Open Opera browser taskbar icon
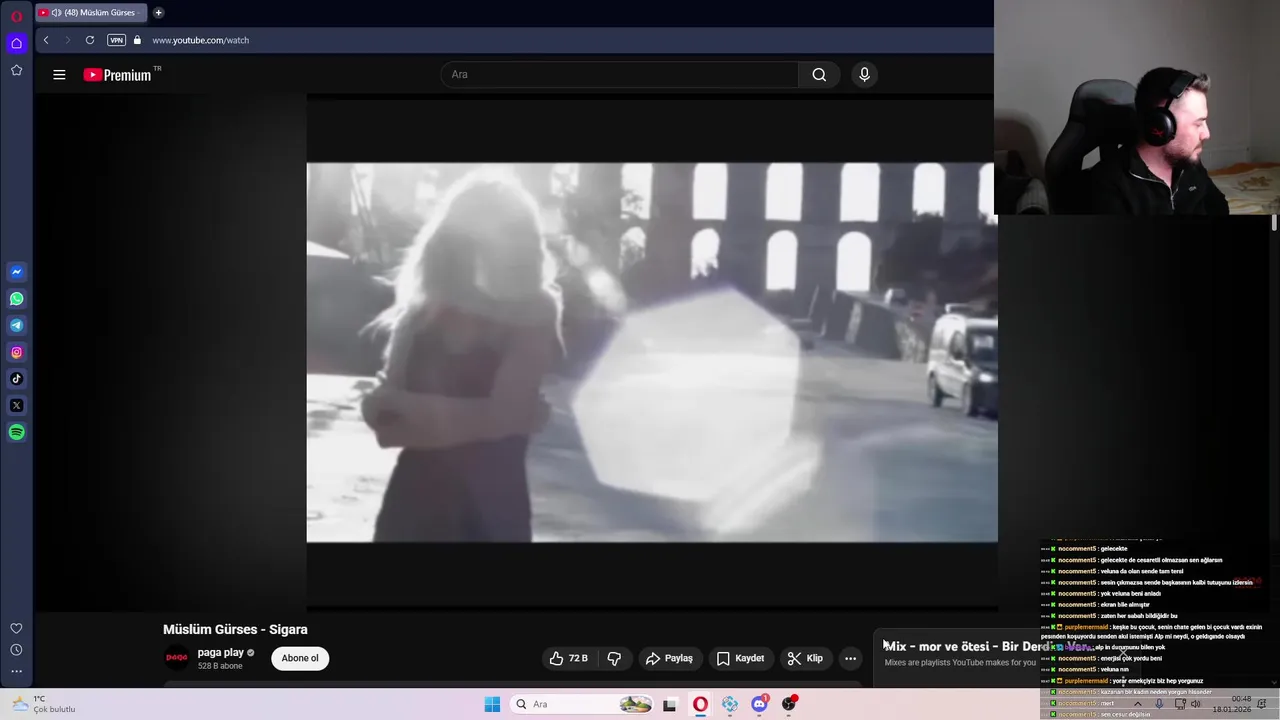The width and height of the screenshot is (1280, 720). tap(700, 704)
